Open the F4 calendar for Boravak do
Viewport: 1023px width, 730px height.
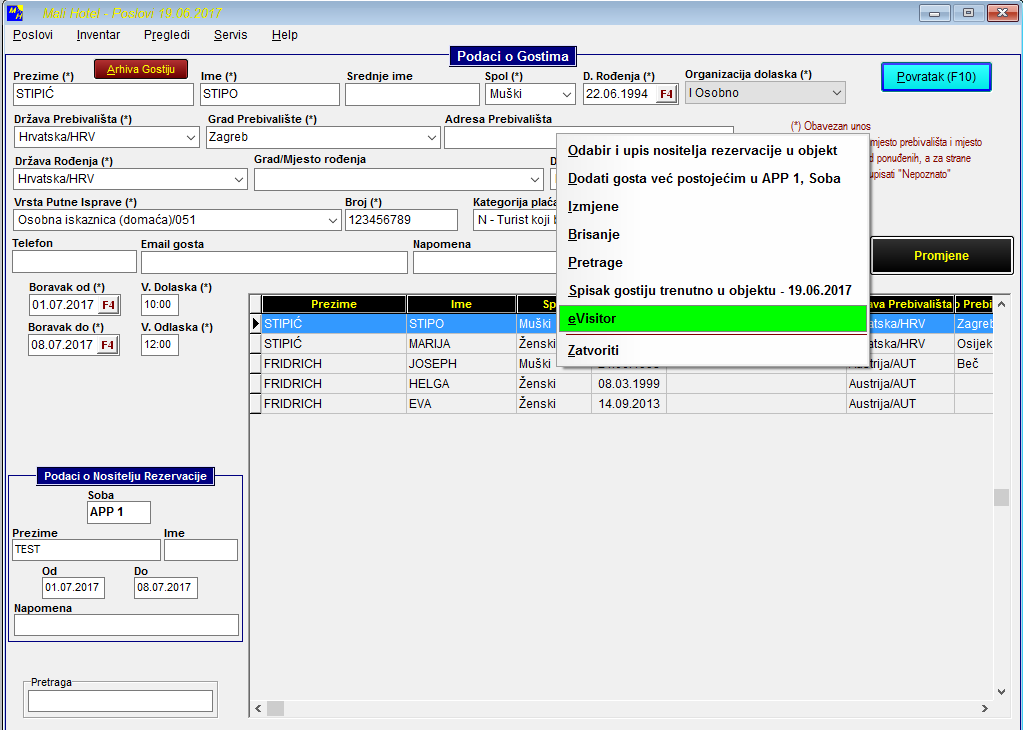[x=107, y=345]
